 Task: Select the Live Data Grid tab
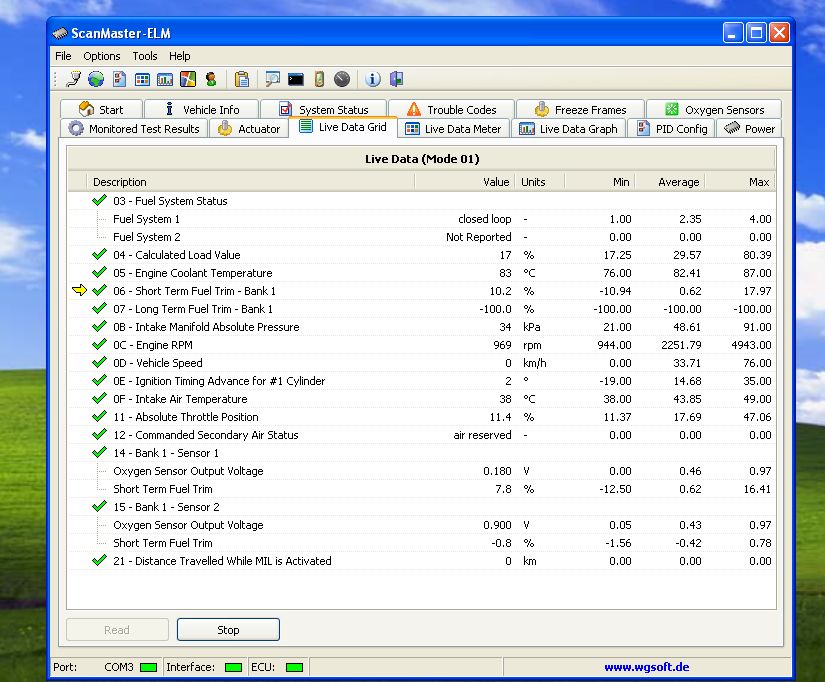click(343, 127)
